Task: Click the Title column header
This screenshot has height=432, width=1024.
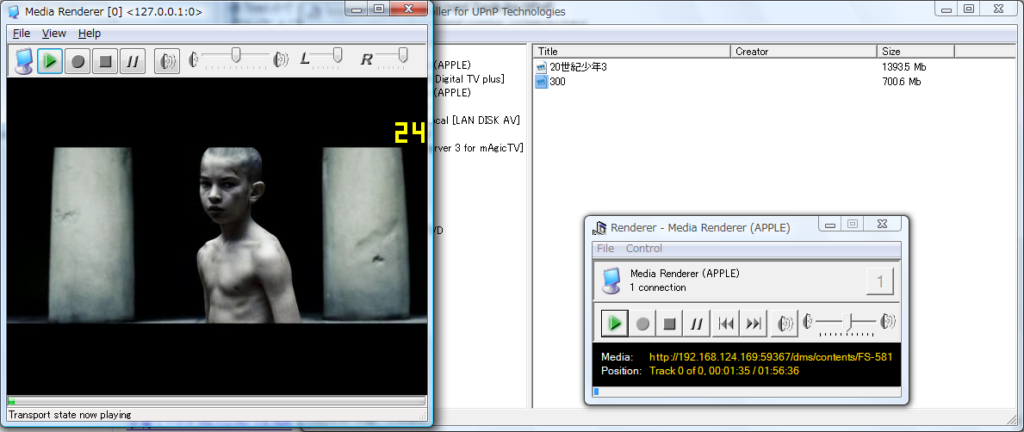Action: 630,51
